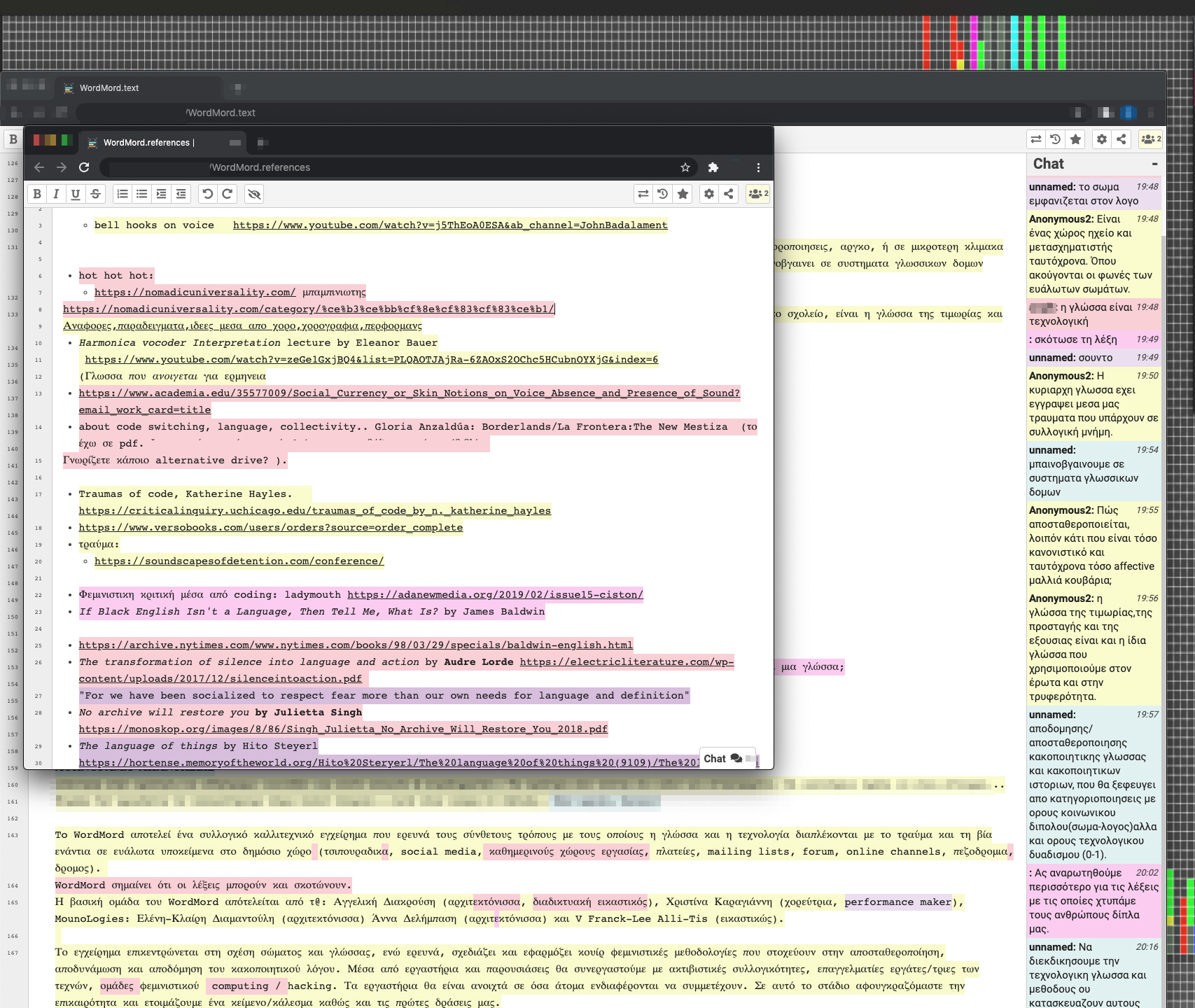Screen dimensions: 1195x1008
Task: Save revision star in the WordMord.text pad
Action: click(1076, 139)
